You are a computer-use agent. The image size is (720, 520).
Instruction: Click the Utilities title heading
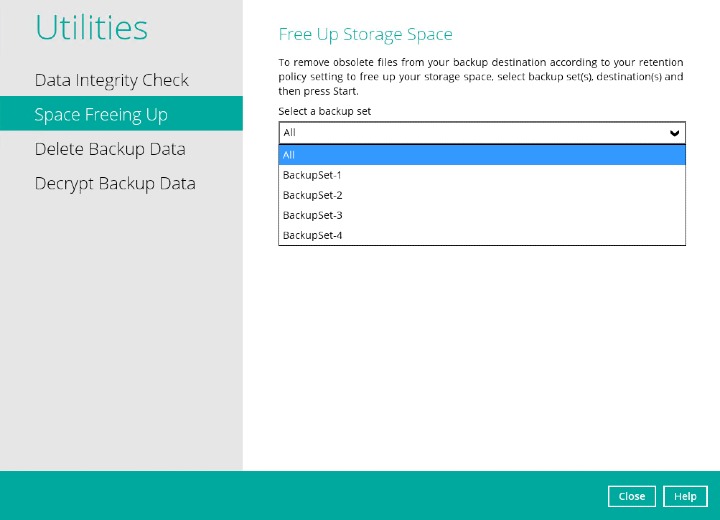[x=92, y=28]
